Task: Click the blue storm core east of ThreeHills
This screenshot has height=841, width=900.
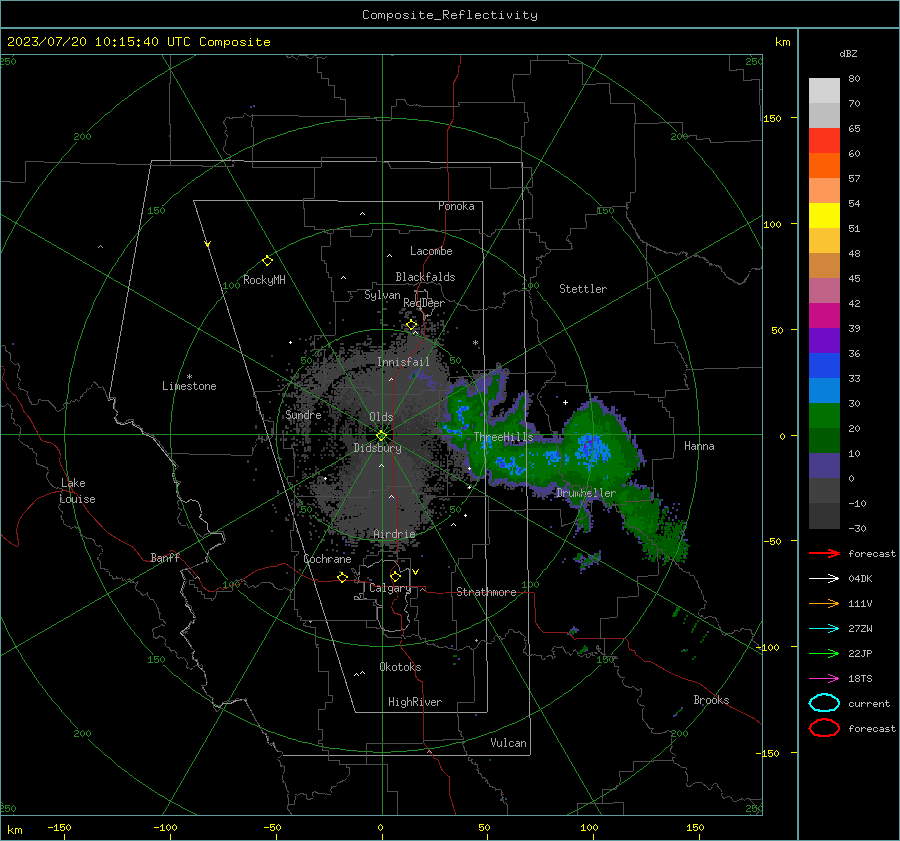Action: [591, 449]
